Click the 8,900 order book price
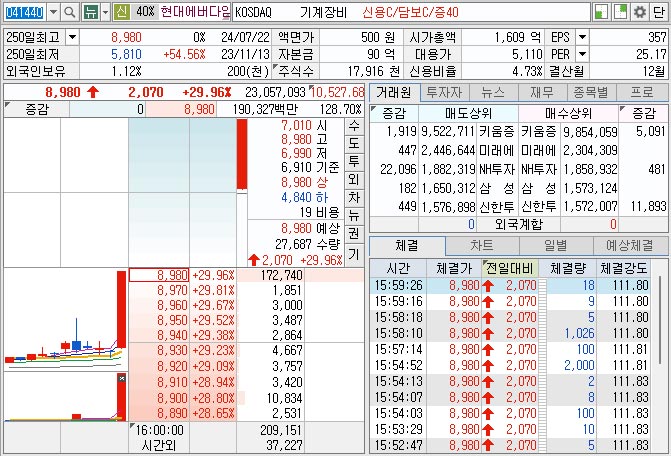Screen dimensions: 671x456 [173, 398]
